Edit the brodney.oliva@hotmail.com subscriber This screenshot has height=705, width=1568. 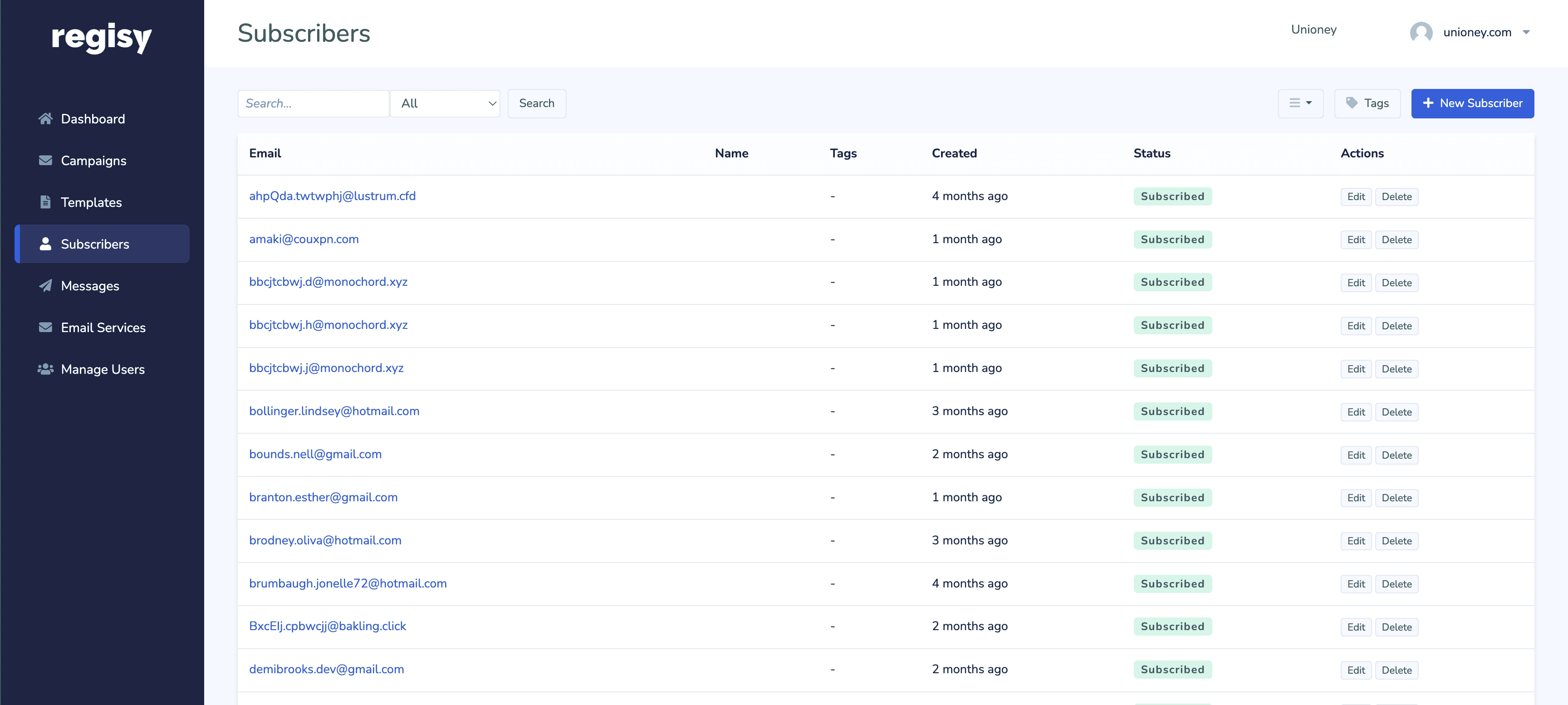click(x=1356, y=541)
